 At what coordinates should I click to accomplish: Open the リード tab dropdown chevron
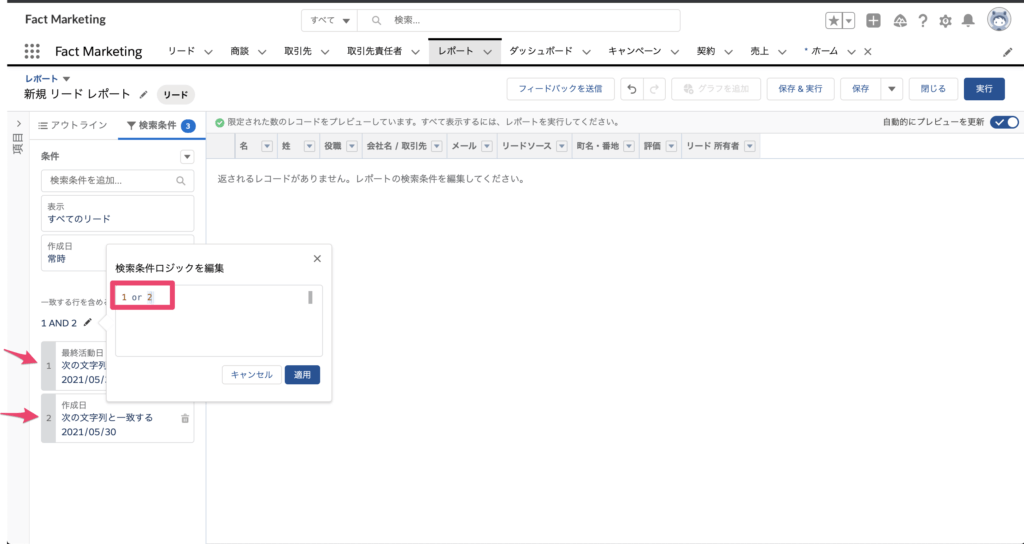point(209,52)
